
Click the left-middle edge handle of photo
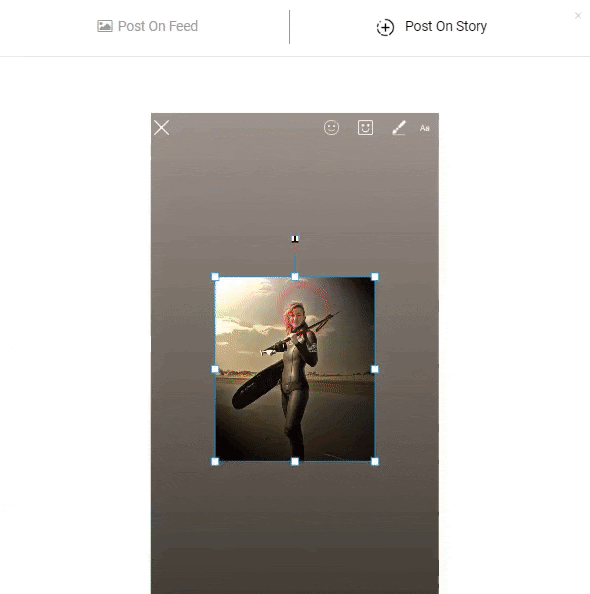(x=215, y=369)
